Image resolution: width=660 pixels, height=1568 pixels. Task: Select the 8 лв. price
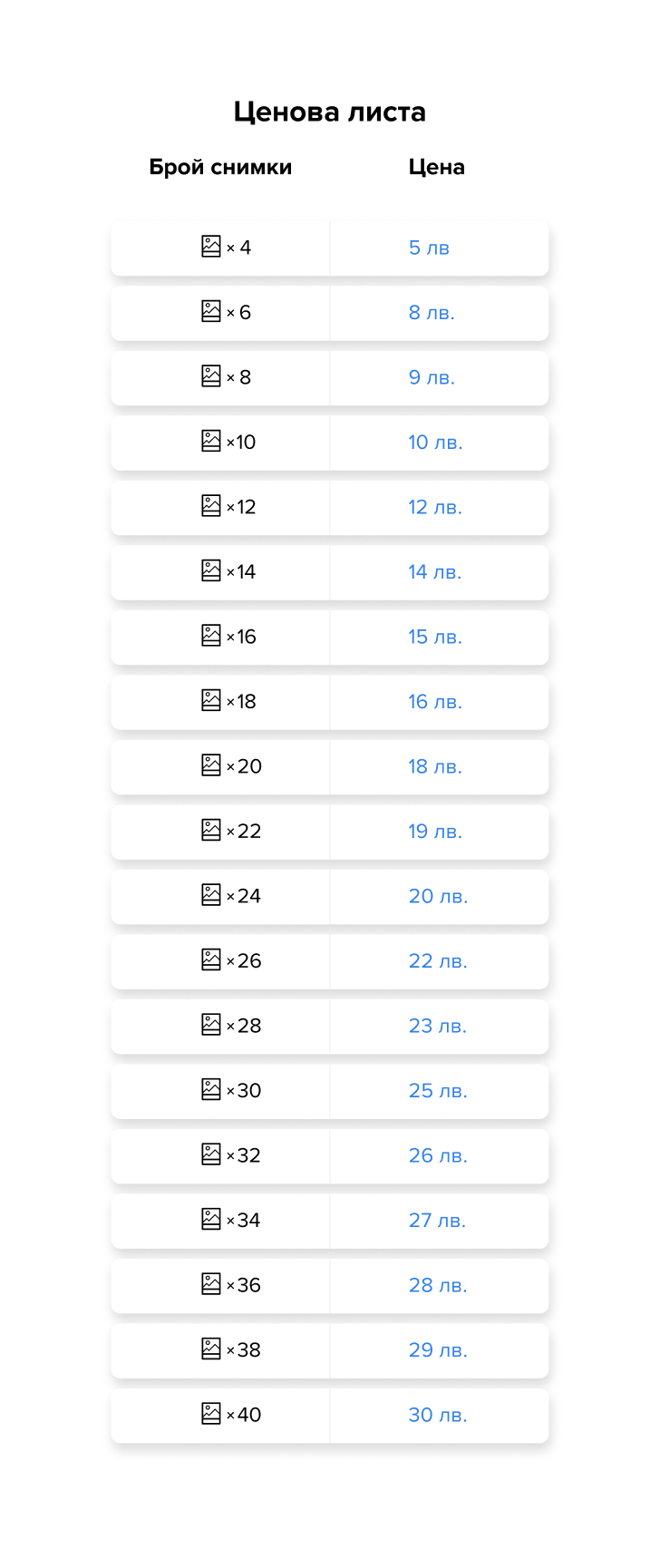432,313
